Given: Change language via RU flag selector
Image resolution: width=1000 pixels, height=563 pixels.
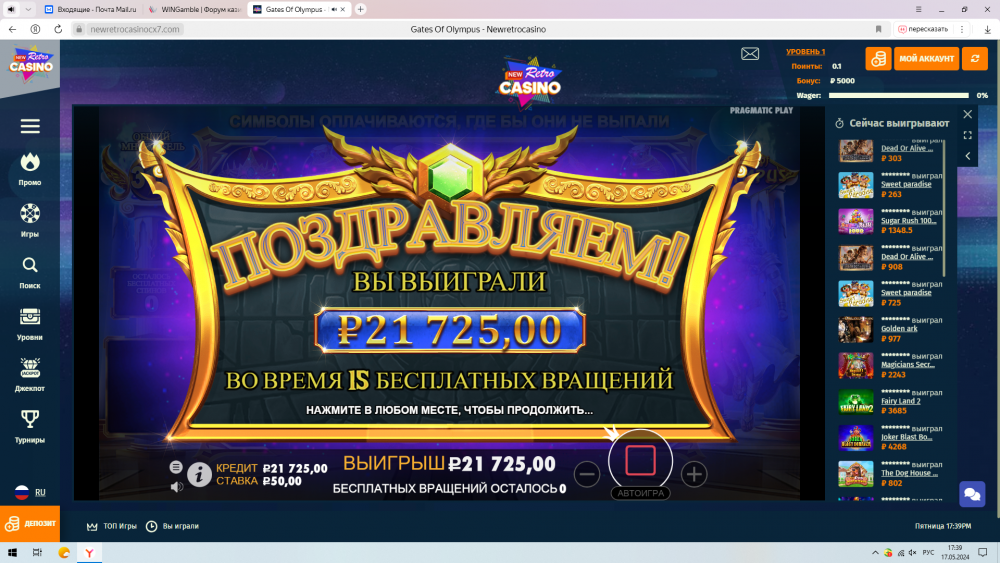Looking at the screenshot, I should click(x=30, y=492).
